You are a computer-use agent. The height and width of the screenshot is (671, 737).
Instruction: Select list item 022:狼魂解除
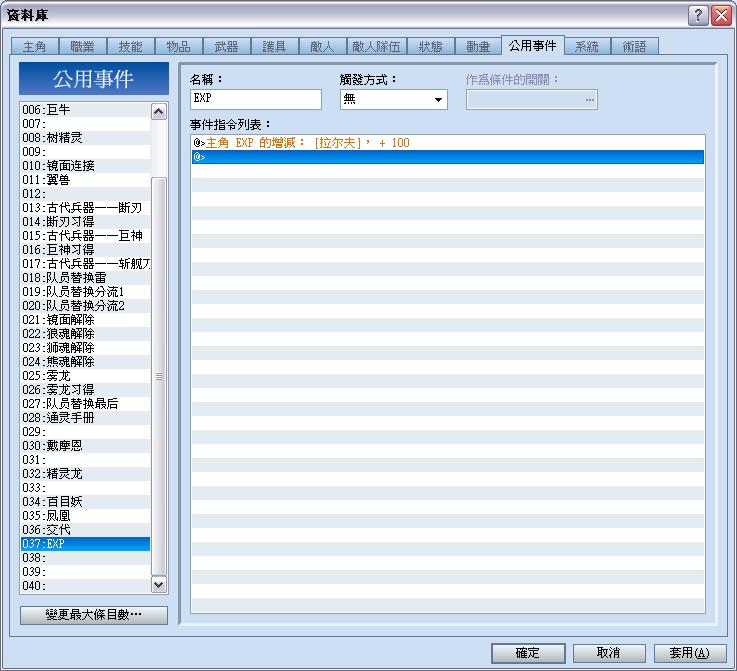[86, 334]
